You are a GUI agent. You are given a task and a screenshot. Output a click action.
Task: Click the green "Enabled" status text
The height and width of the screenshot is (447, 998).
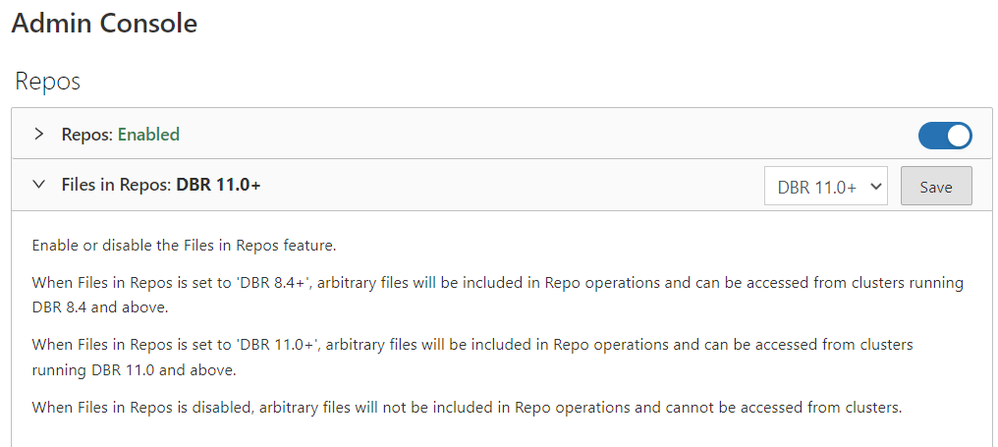click(149, 134)
